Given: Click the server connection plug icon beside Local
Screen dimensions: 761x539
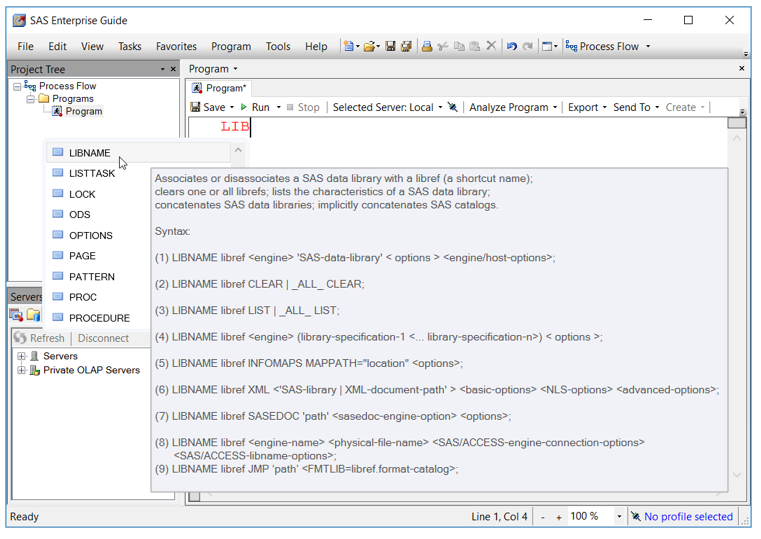Looking at the screenshot, I should [452, 107].
